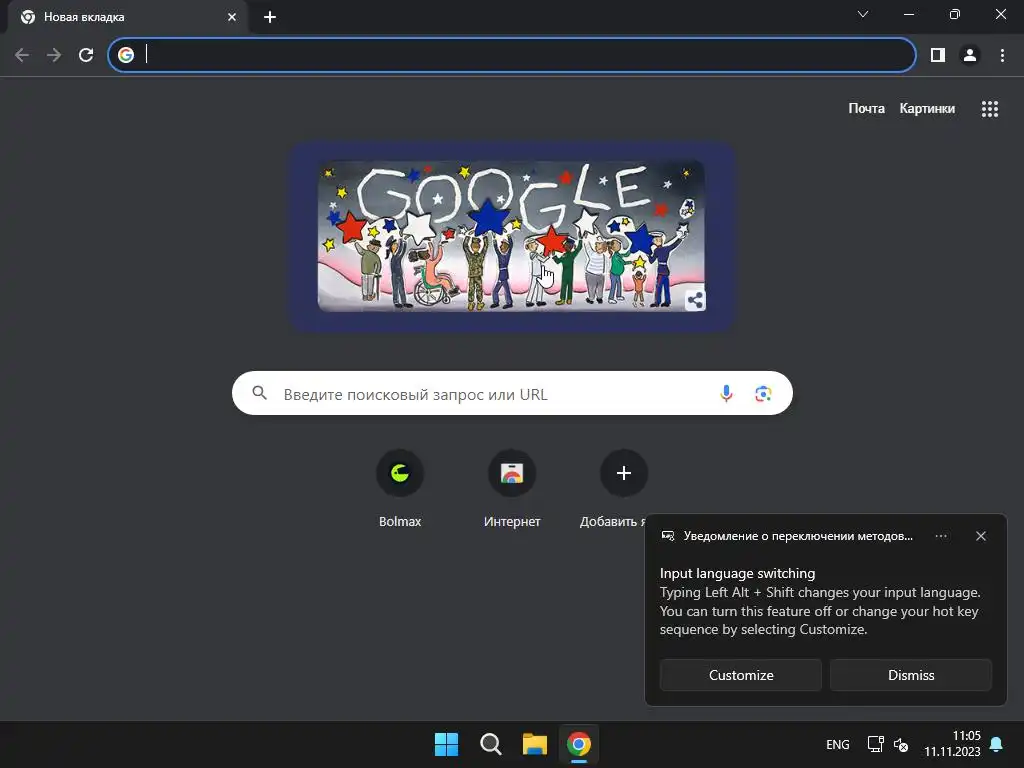This screenshot has height=768, width=1024.
Task: Click the search magnifier in Google search box
Action: point(259,392)
